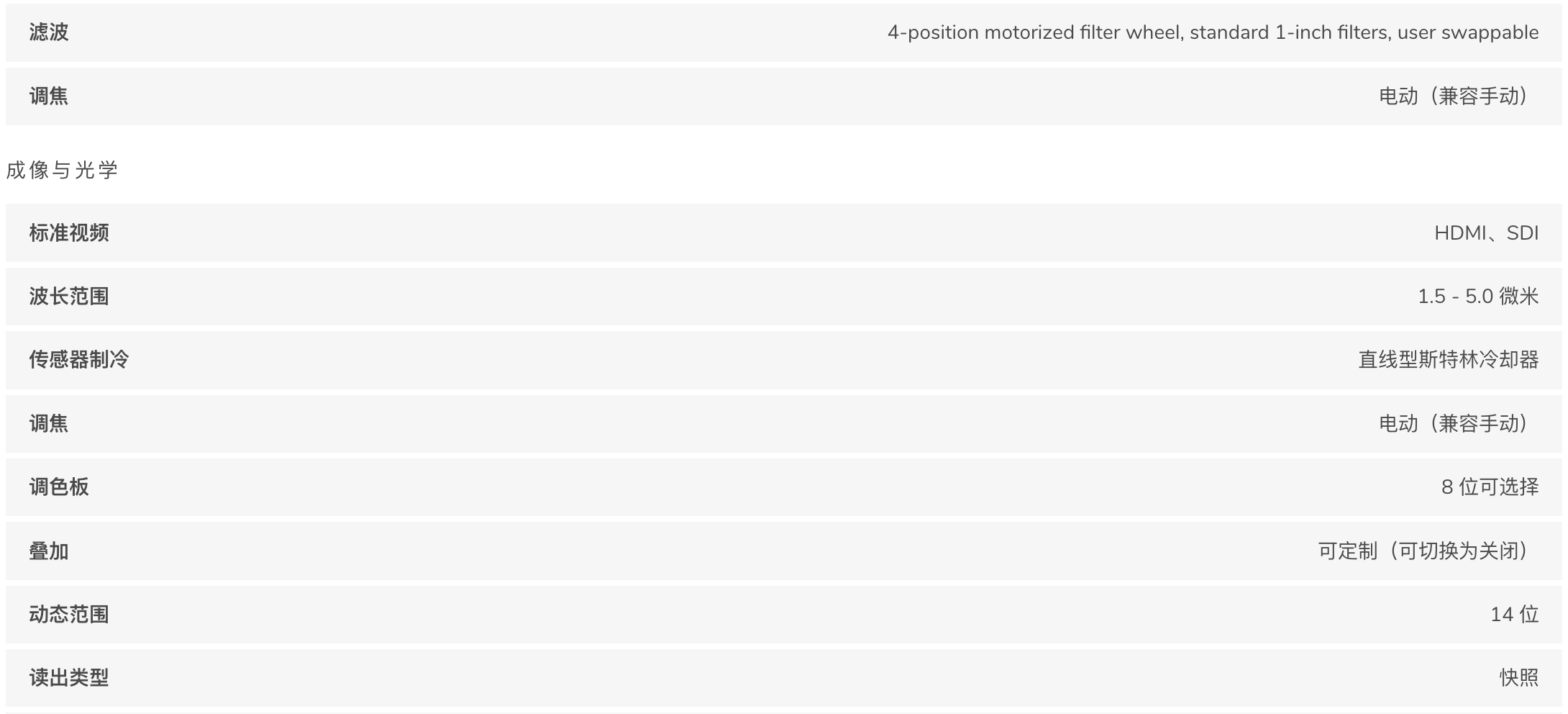The image size is (1568, 714).
Task: Select the 14 位 value
Action: point(1514,614)
